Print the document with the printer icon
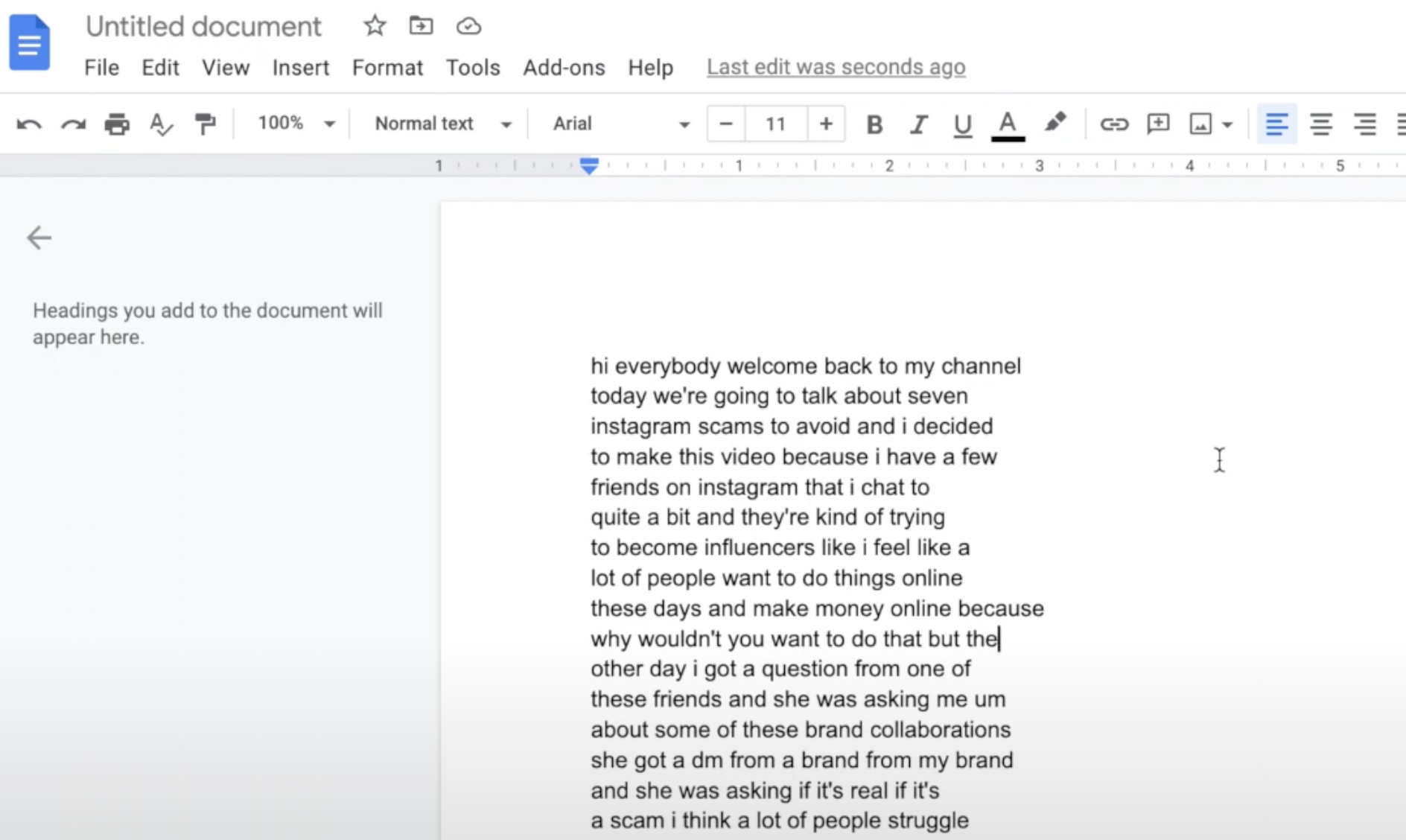Image resolution: width=1406 pixels, height=840 pixels. [x=117, y=124]
